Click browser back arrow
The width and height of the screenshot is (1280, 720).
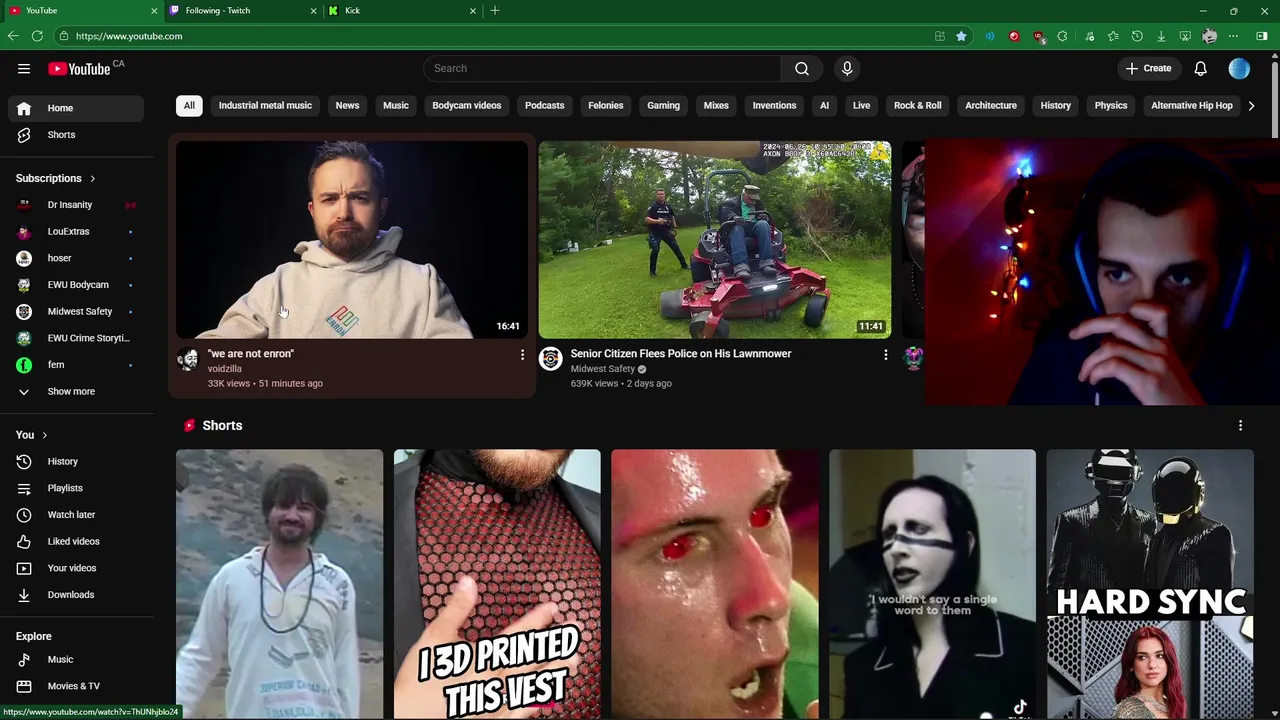(13, 36)
